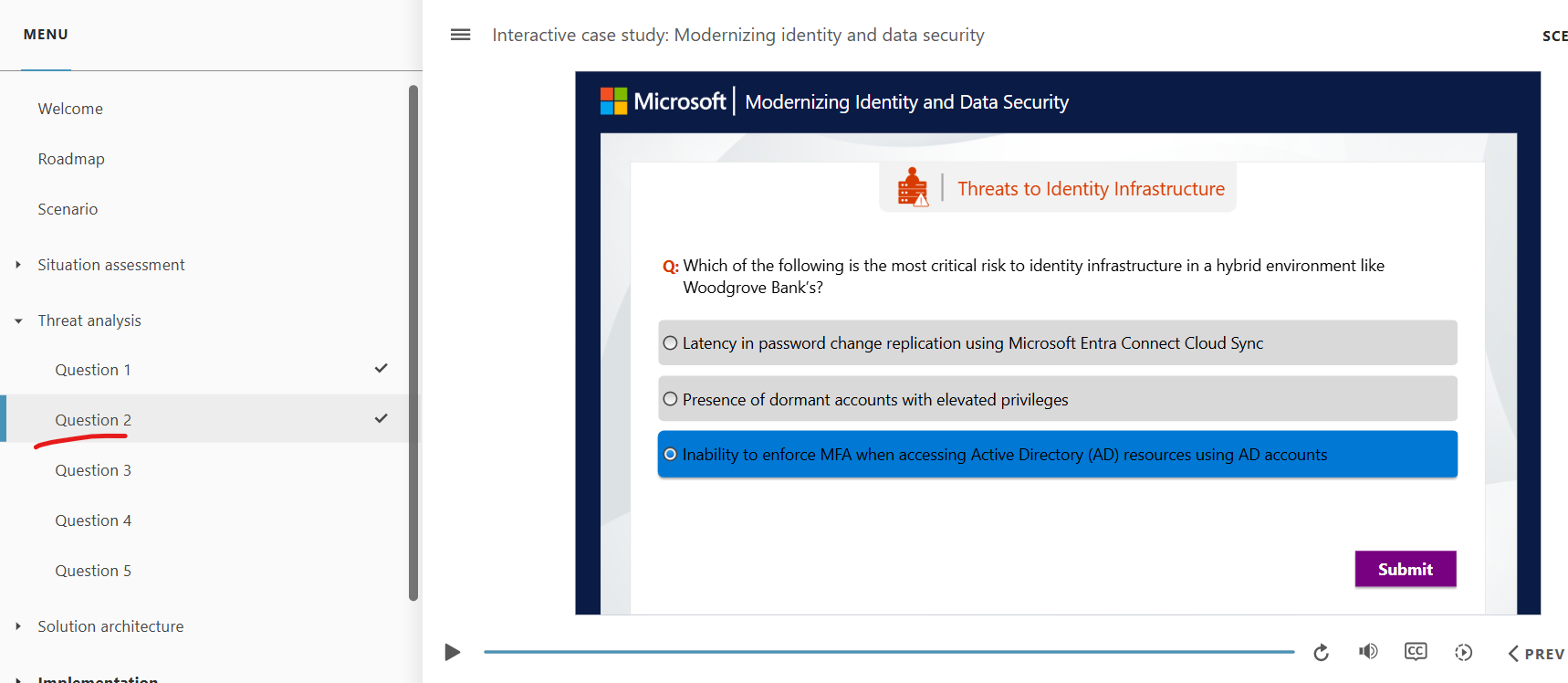Open Question 3 in the menu
The image size is (1568, 683).
(93, 470)
